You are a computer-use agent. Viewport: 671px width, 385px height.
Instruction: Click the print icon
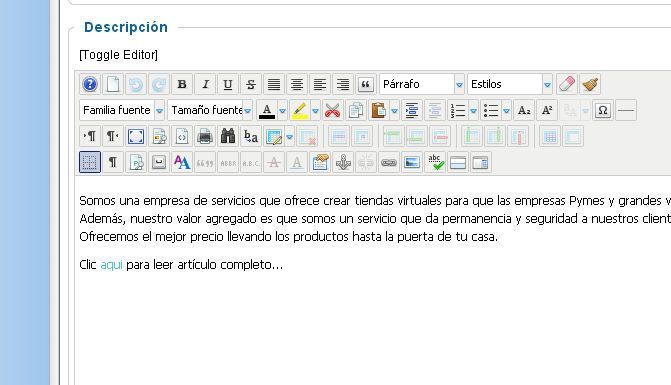tap(205, 136)
